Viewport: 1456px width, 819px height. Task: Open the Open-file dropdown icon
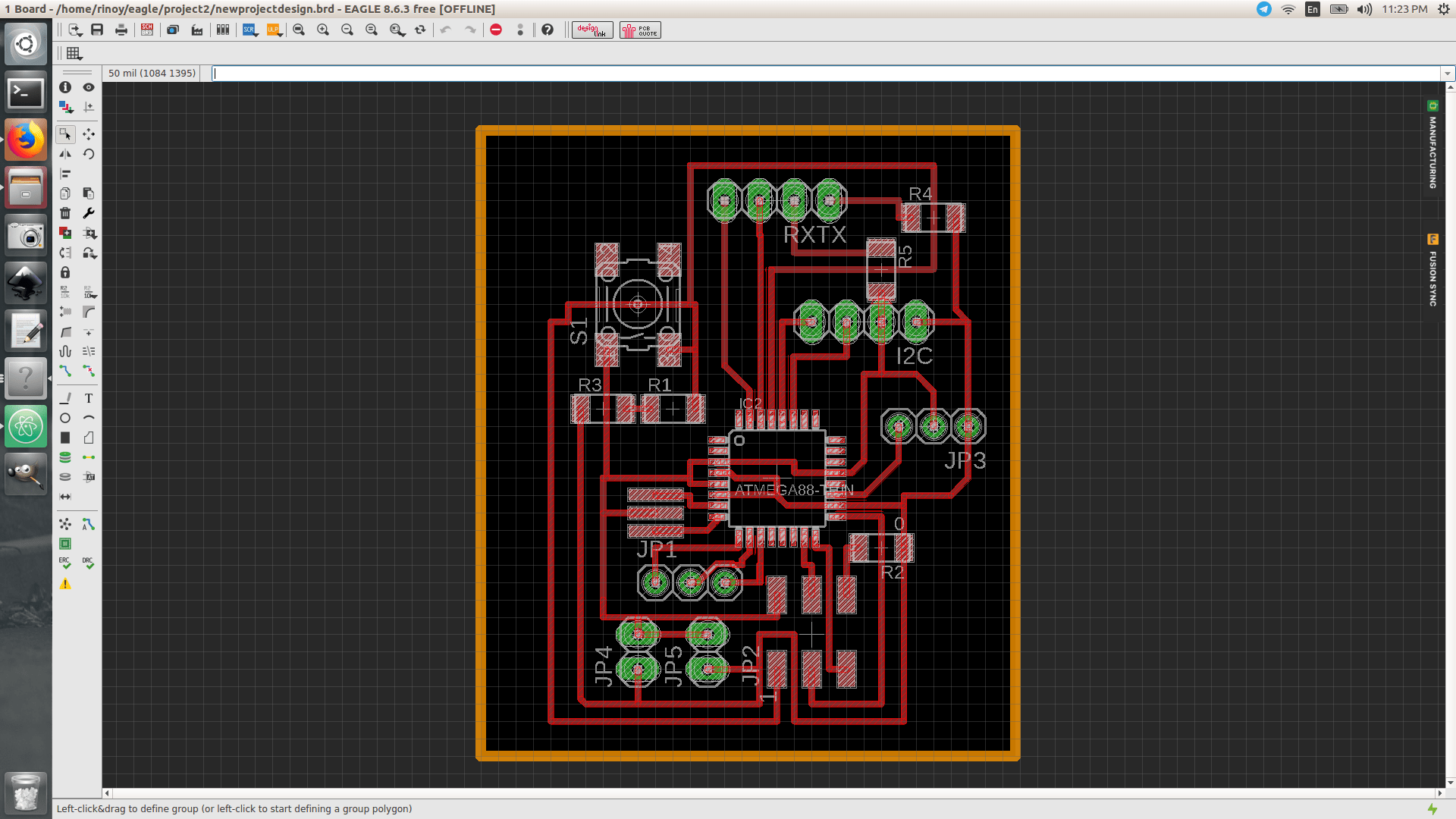click(x=74, y=30)
